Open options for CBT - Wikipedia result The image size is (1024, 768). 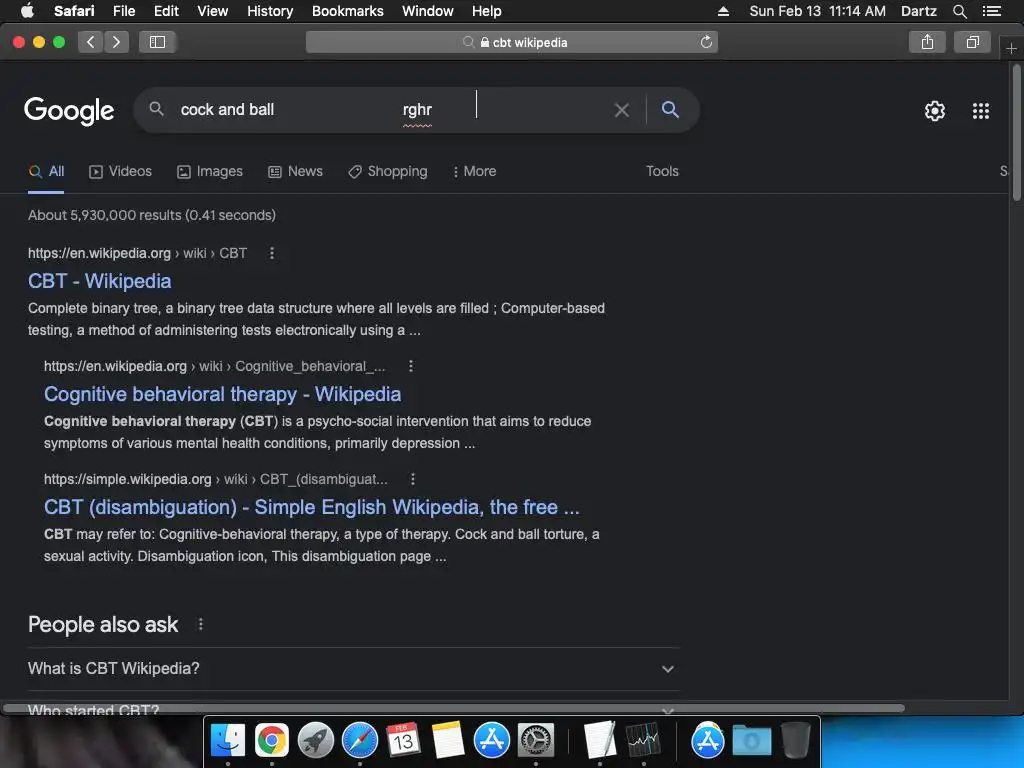click(x=272, y=253)
